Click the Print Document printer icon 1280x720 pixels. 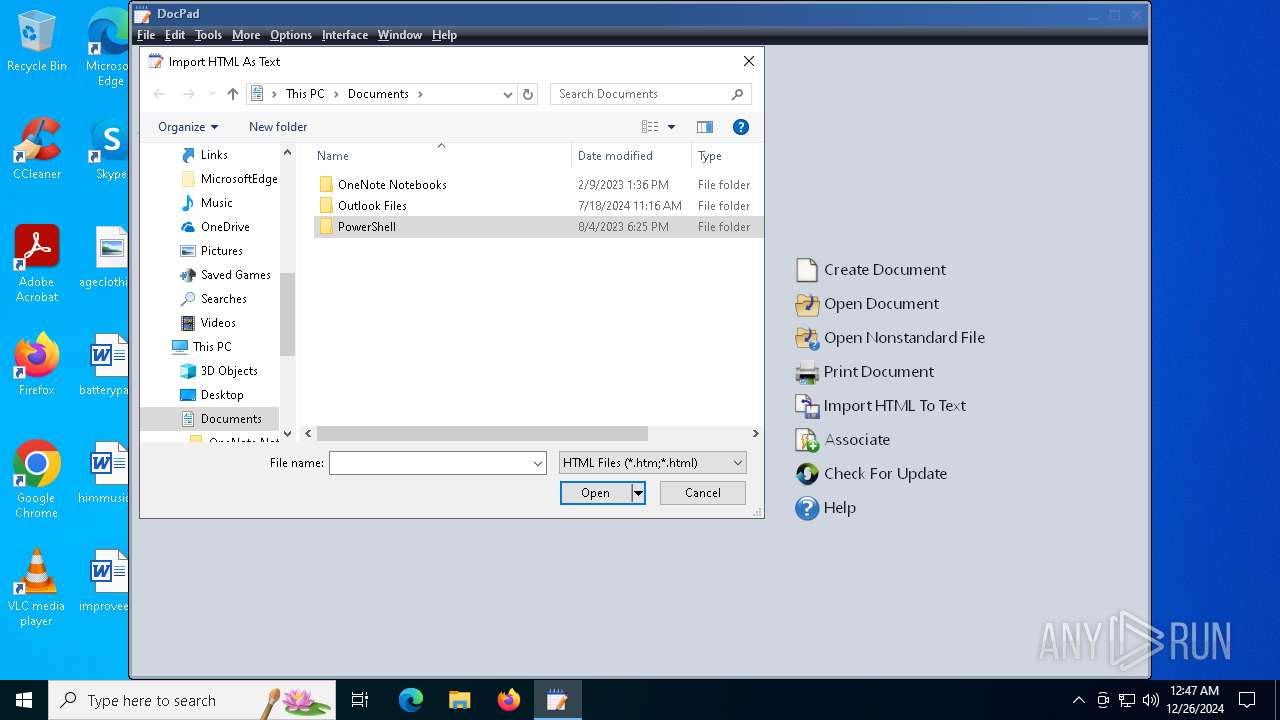[806, 372]
